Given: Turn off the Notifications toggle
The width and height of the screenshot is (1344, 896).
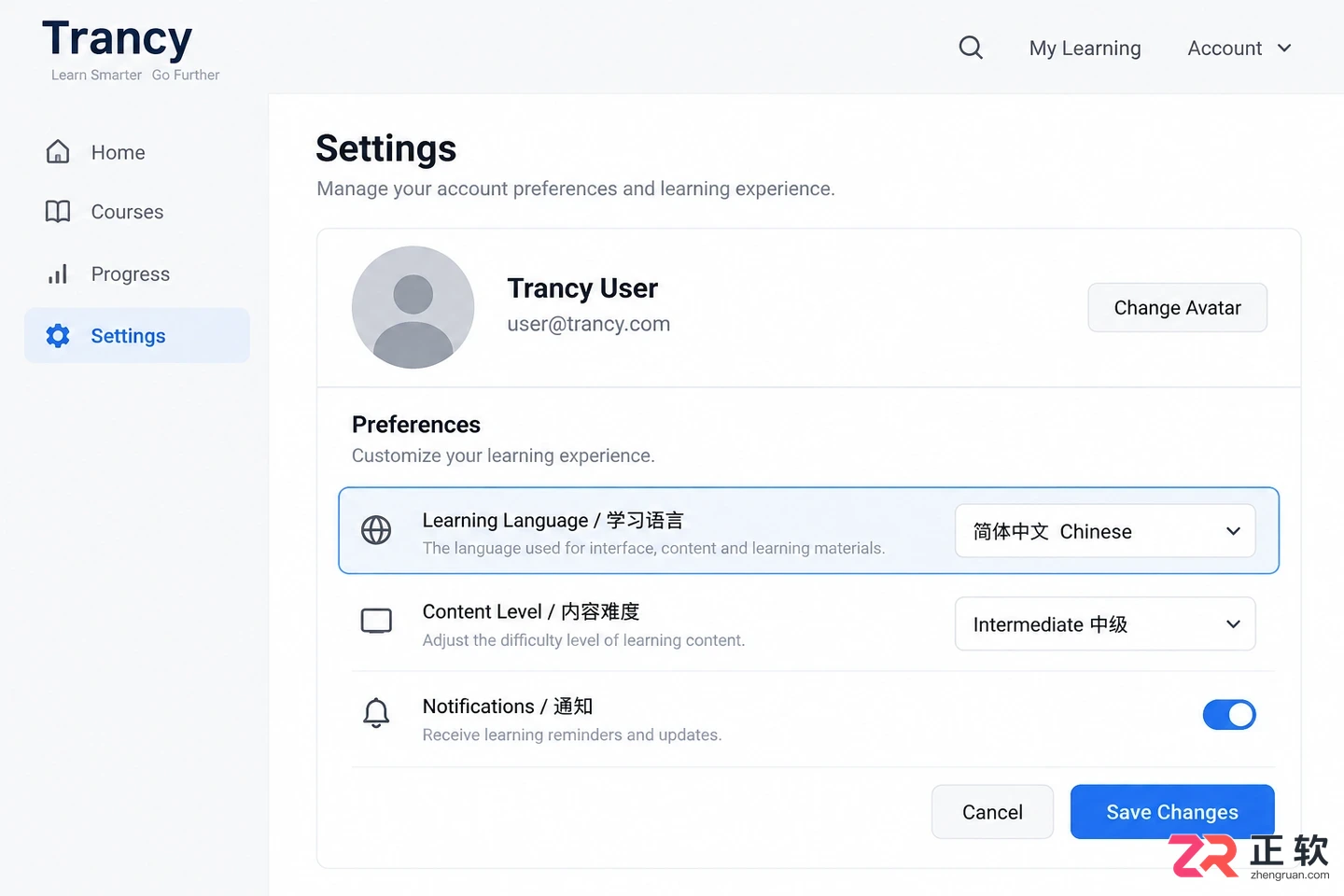Looking at the screenshot, I should click(x=1229, y=715).
